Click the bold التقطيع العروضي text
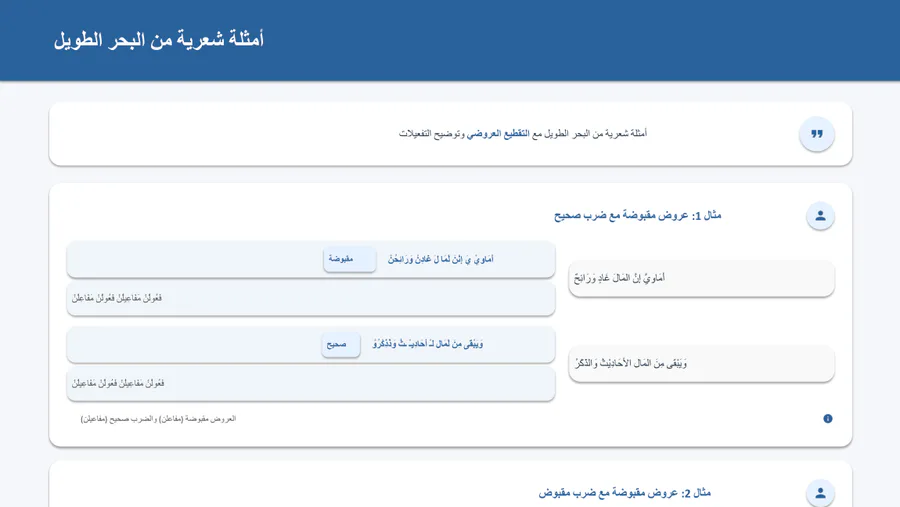The height and width of the screenshot is (507, 900). (499, 134)
